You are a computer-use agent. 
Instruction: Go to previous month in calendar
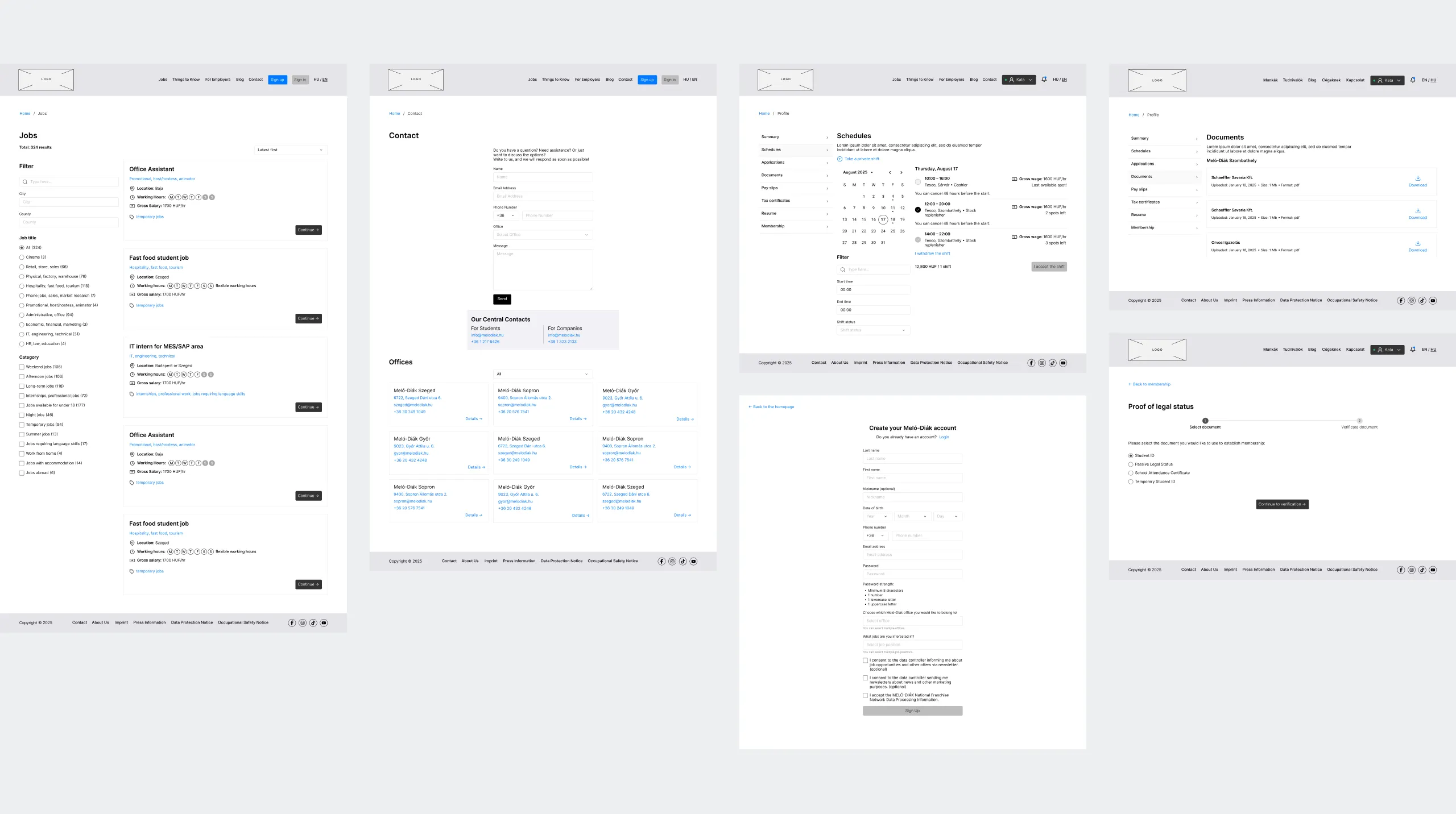[890, 172]
